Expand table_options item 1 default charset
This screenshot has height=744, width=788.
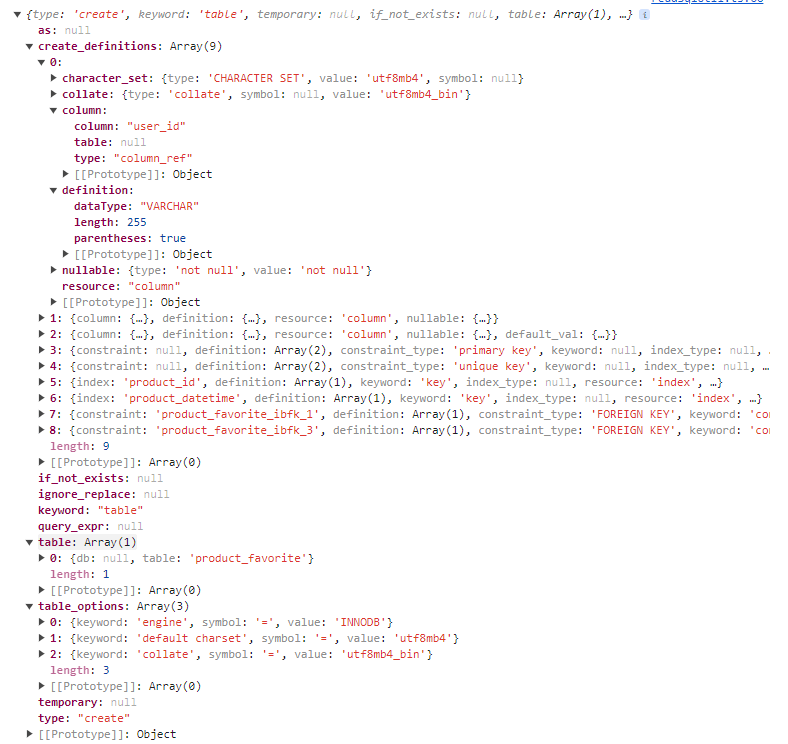coord(42,638)
